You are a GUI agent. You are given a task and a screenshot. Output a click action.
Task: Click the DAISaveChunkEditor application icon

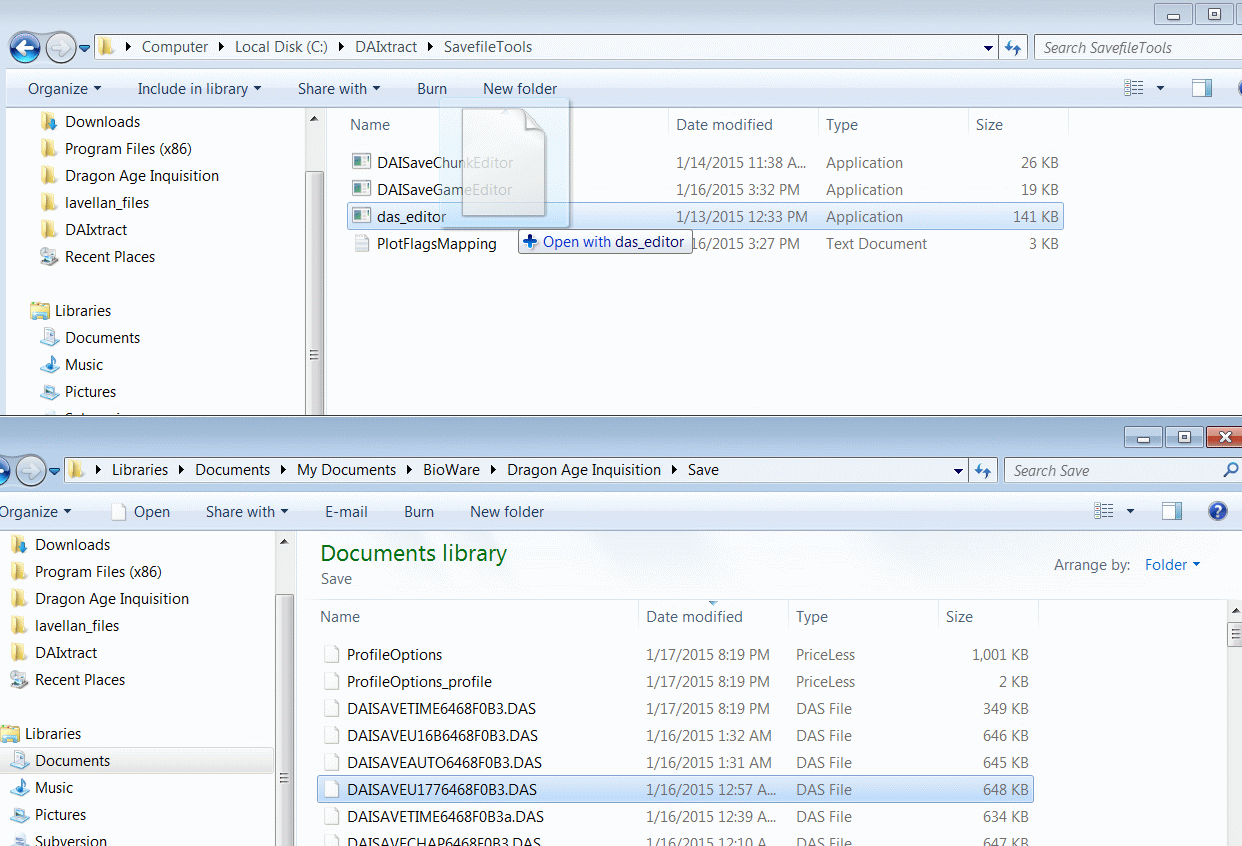click(361, 162)
